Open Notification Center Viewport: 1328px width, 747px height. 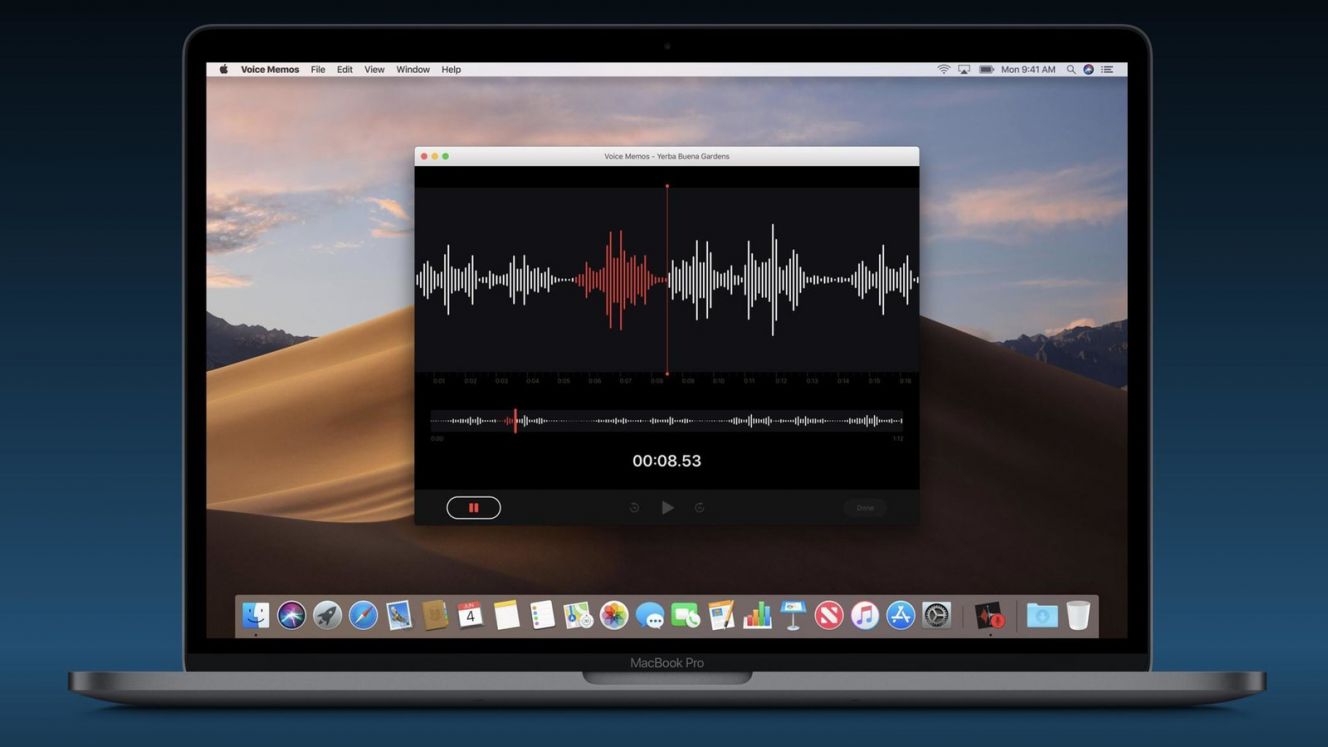coord(1107,69)
